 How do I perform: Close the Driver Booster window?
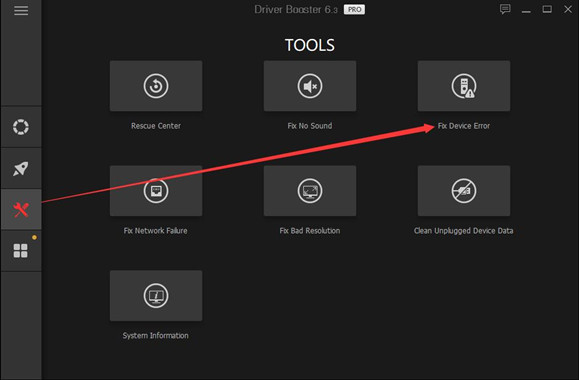pyautogui.click(x=568, y=9)
